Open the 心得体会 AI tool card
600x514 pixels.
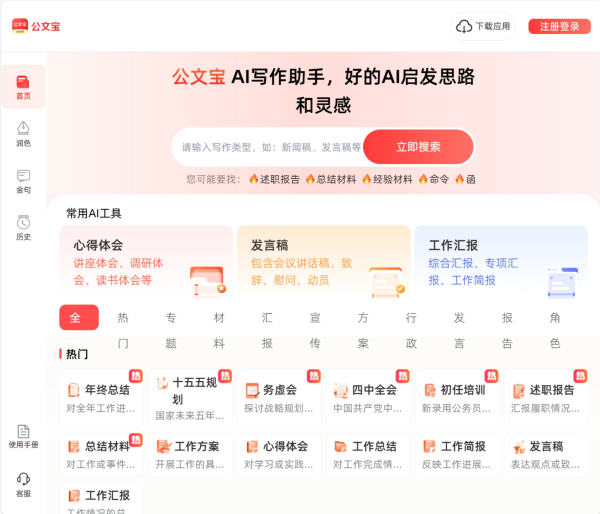click(146, 263)
